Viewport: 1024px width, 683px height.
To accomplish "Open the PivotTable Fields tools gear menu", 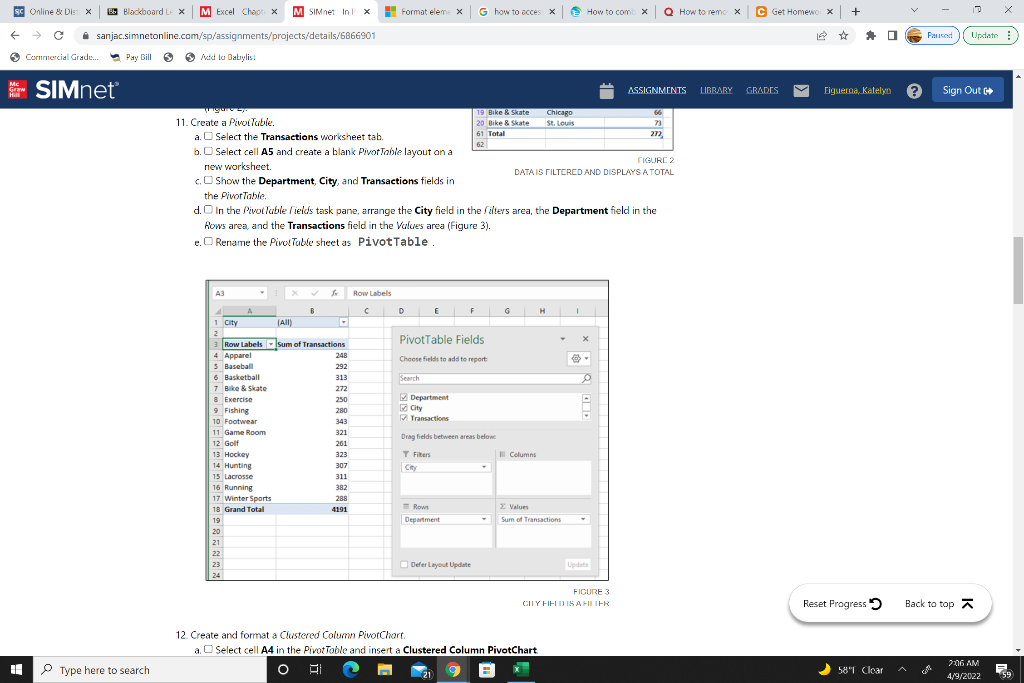I will click(x=576, y=357).
